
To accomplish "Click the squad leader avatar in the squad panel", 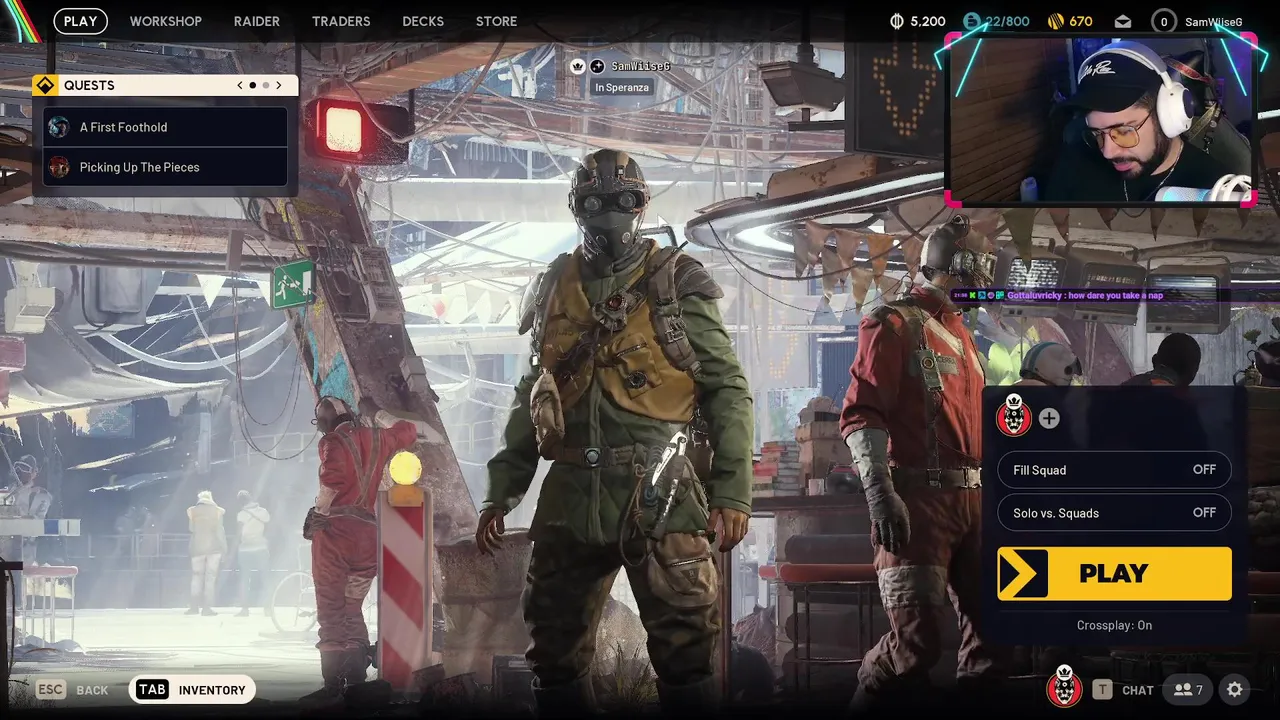I will pyautogui.click(x=1014, y=414).
